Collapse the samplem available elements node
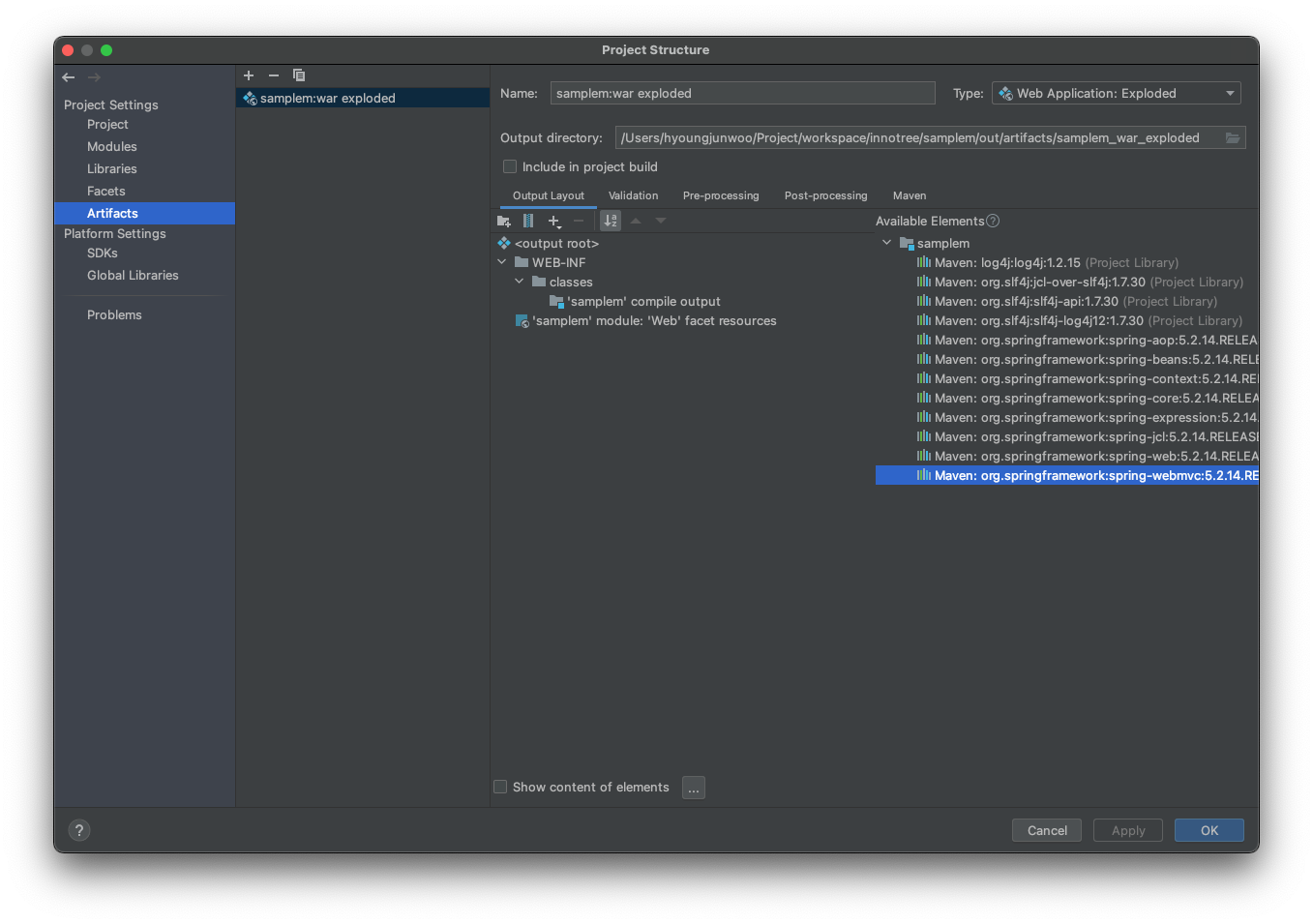 [886, 243]
